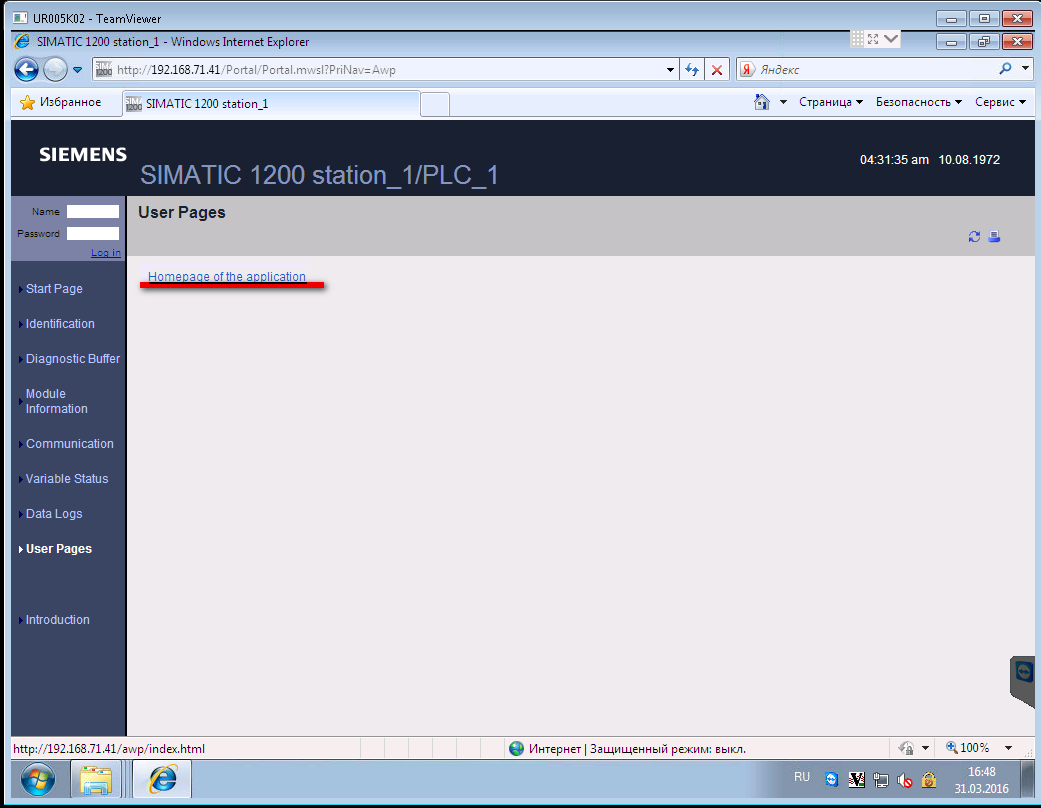This screenshot has width=1041, height=808.
Task: Go to Variable Status in sidebar
Action: (66, 479)
